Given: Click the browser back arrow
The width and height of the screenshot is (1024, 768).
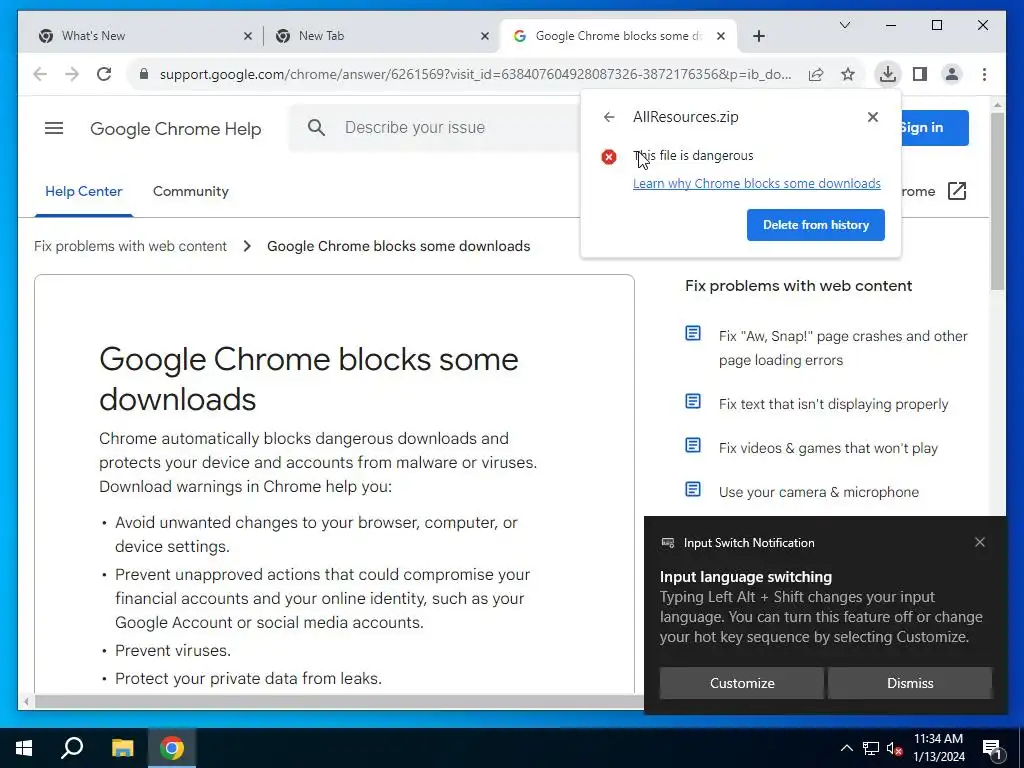Looking at the screenshot, I should coord(40,74).
